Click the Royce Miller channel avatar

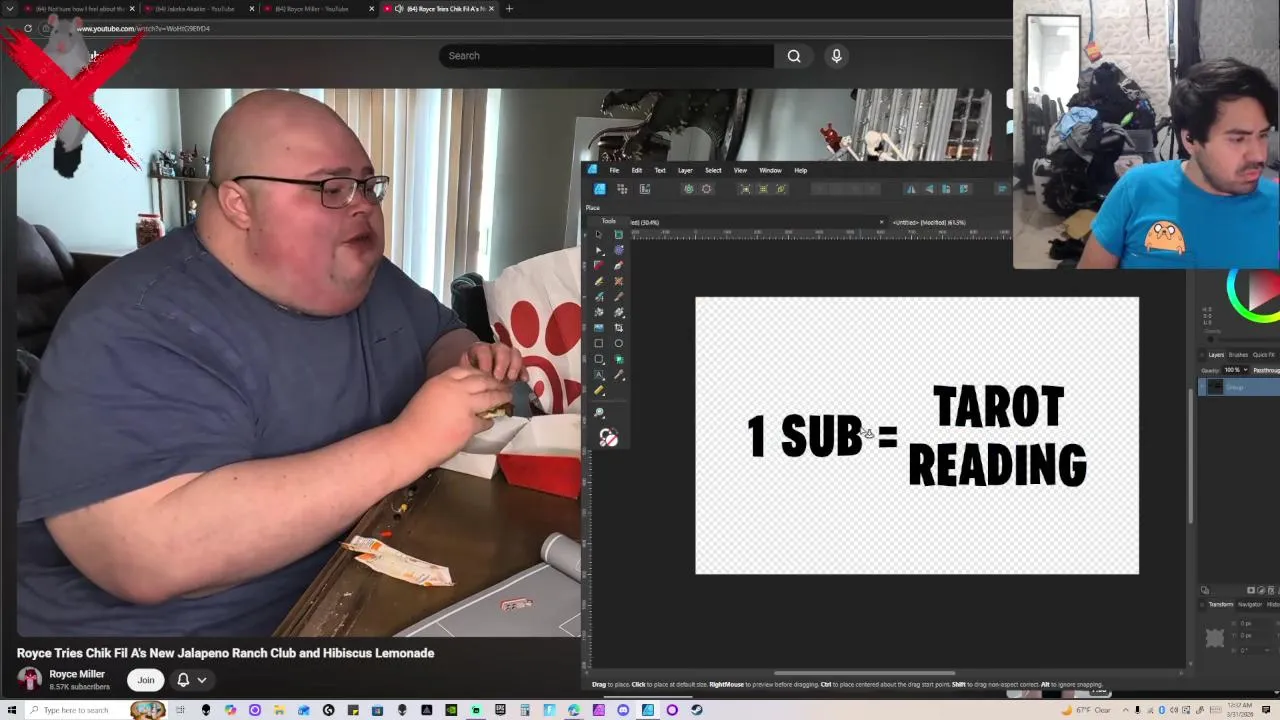[x=30, y=680]
